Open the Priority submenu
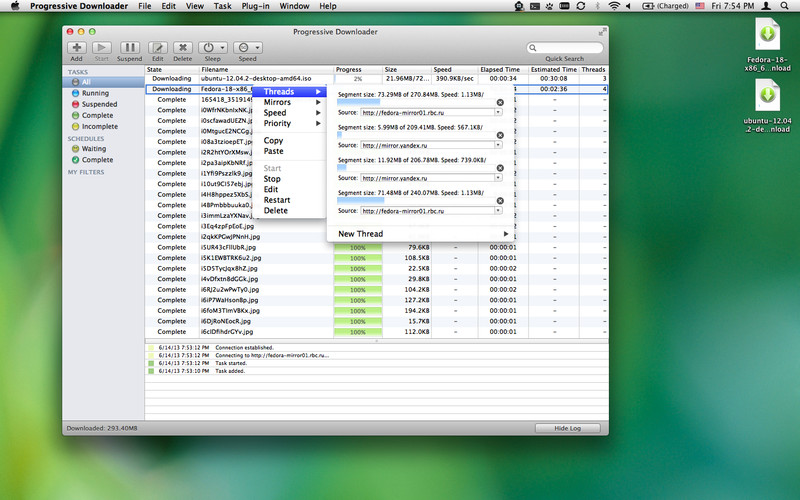 289,123
